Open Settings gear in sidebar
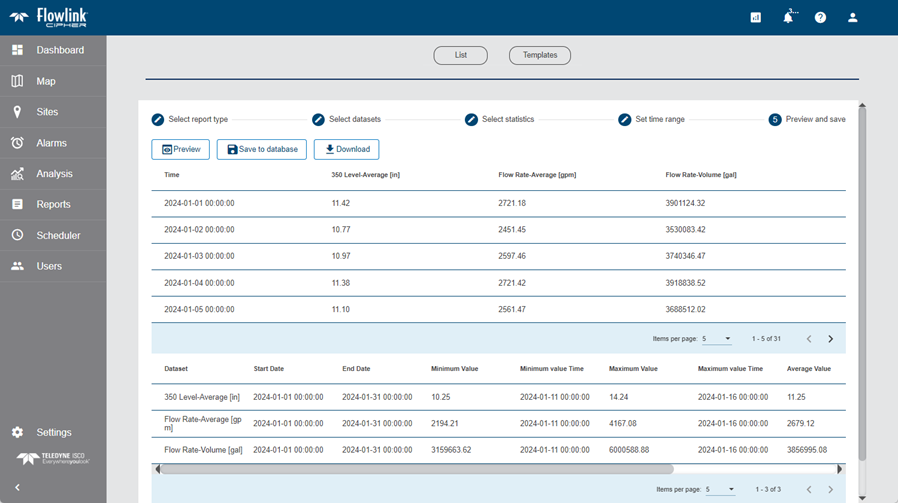The width and height of the screenshot is (899, 503). pyautogui.click(x=17, y=432)
